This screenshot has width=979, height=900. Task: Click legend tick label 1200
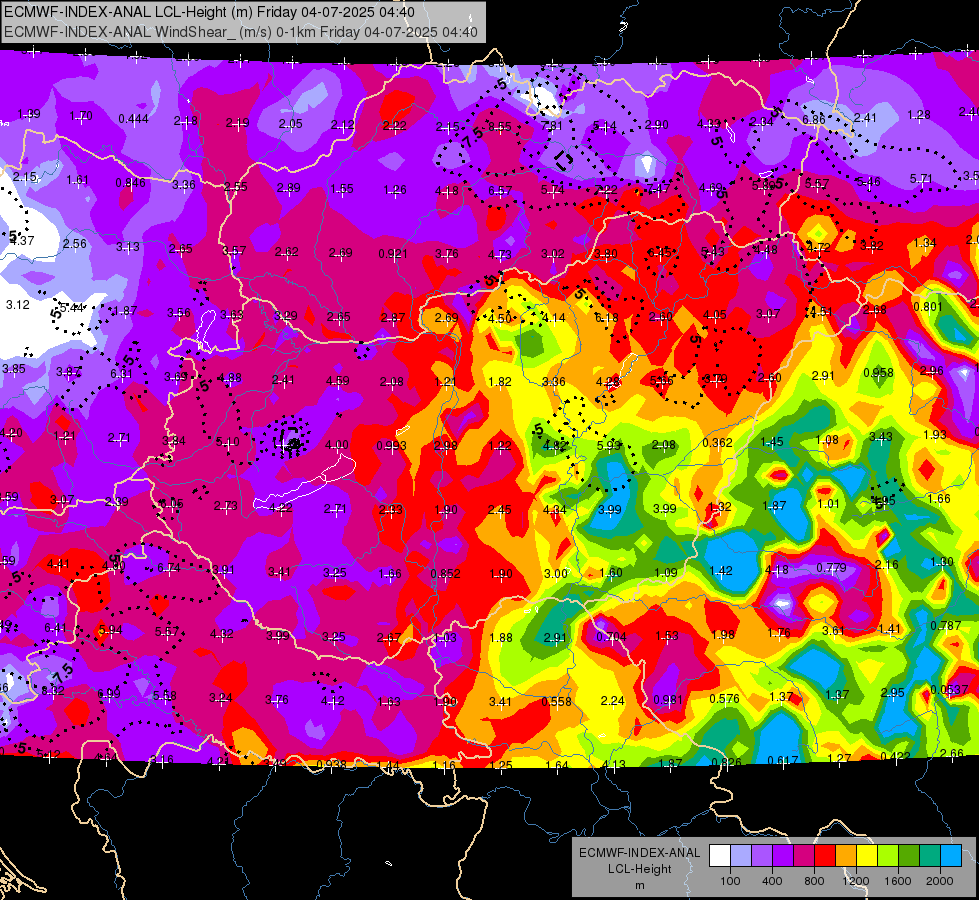point(856,881)
